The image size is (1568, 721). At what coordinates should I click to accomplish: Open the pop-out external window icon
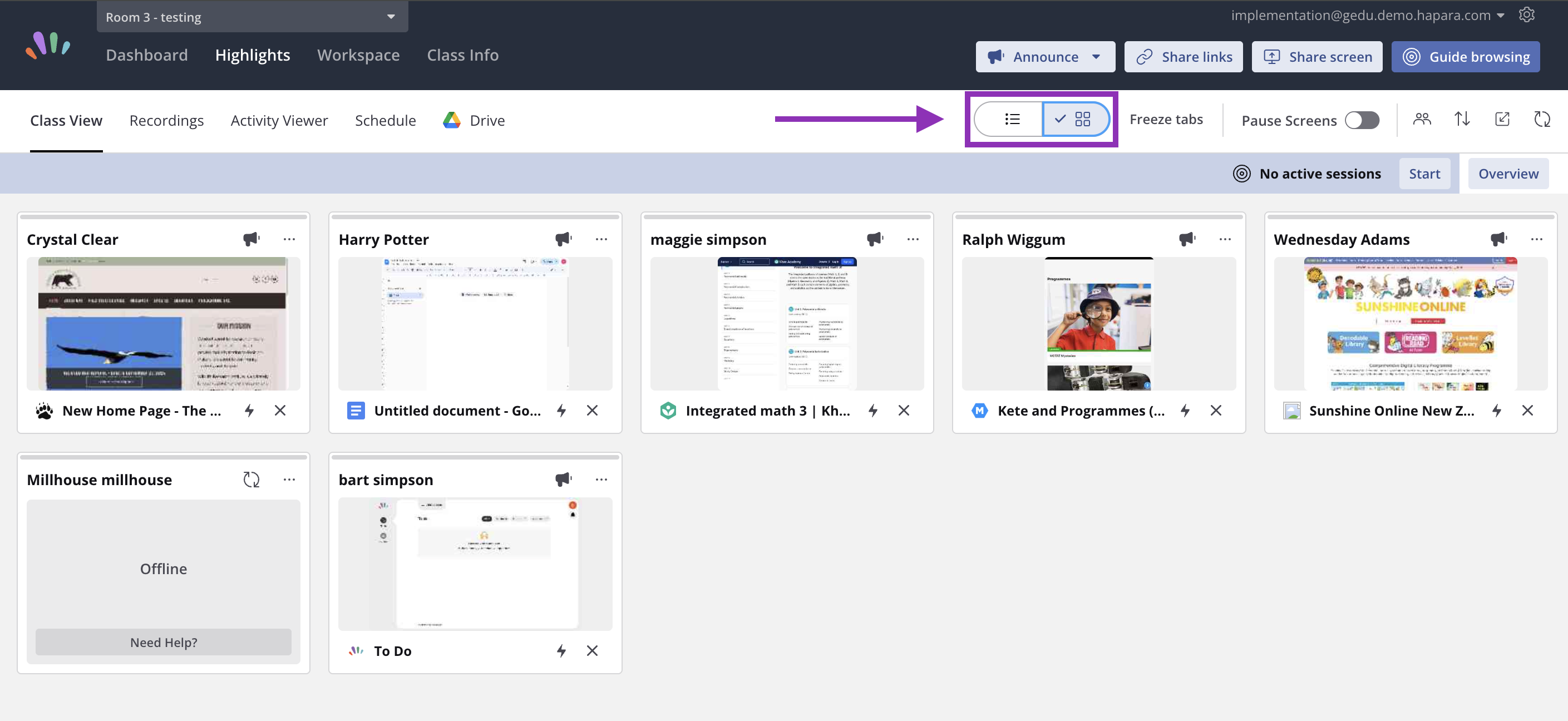1502,119
